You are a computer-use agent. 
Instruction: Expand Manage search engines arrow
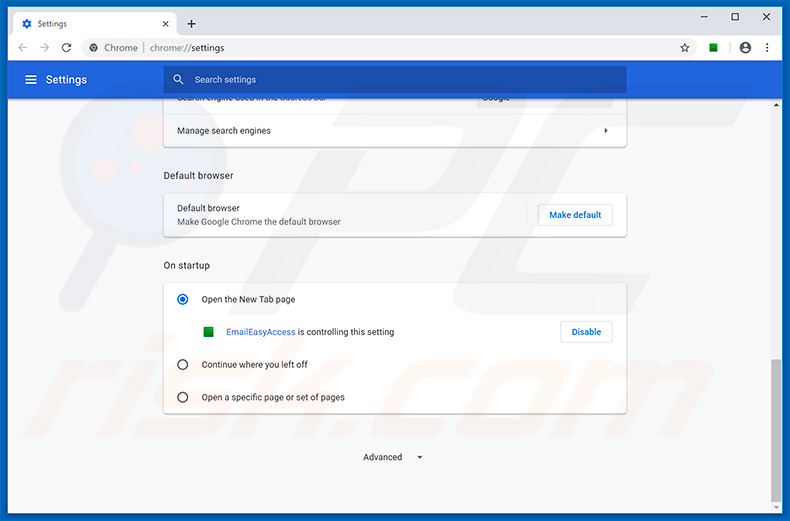point(606,131)
